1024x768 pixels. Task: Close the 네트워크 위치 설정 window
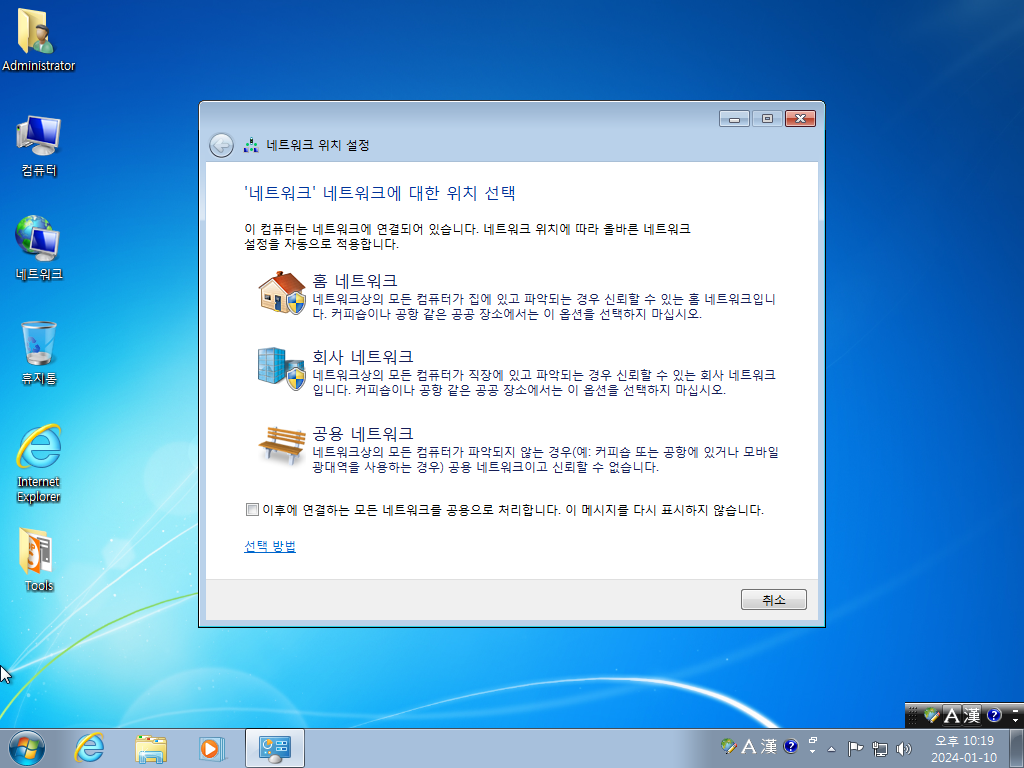pos(800,118)
